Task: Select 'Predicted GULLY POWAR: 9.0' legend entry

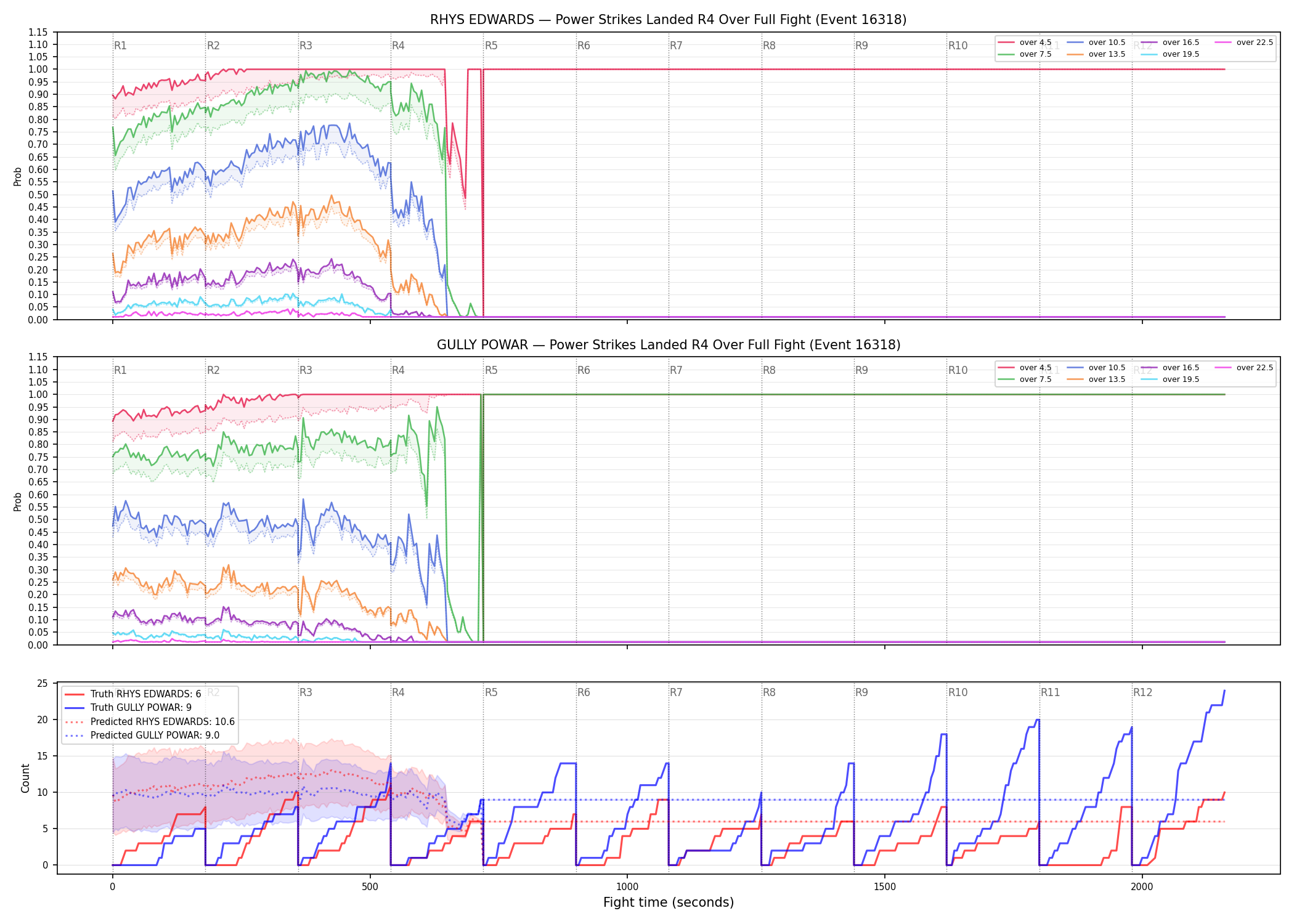Action: point(142,736)
